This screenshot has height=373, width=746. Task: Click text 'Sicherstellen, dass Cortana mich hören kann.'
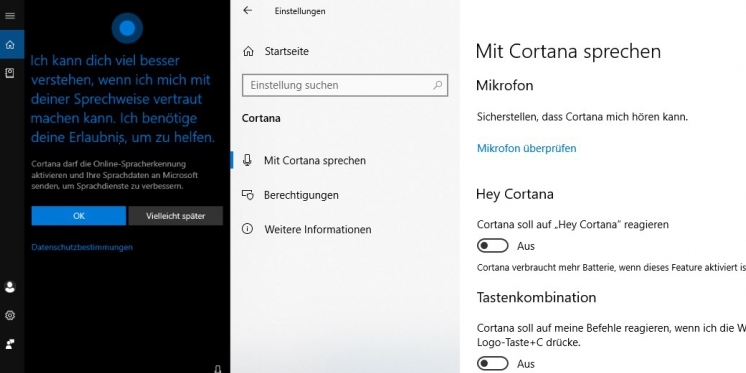[x=582, y=117]
